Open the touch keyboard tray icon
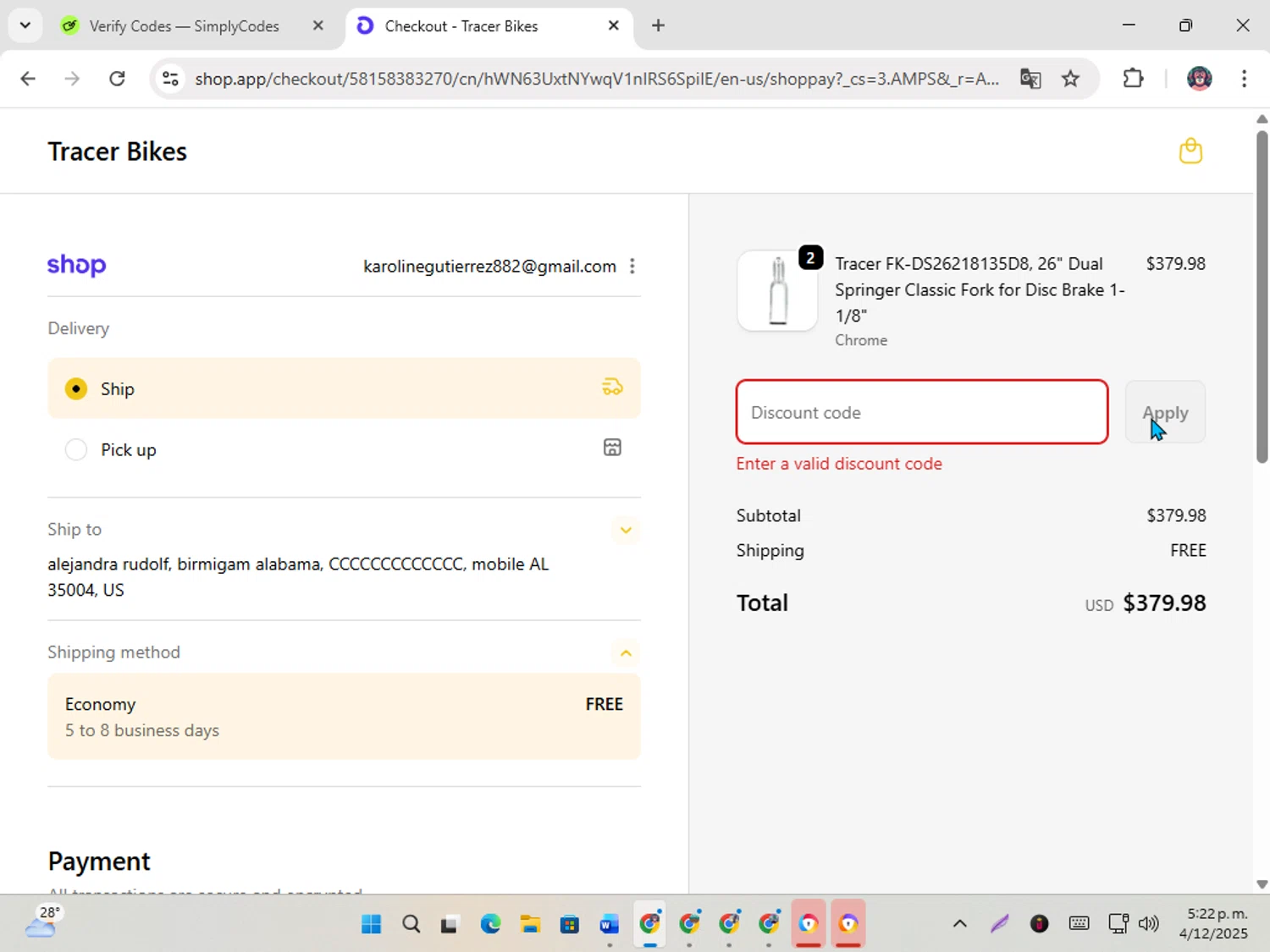Viewport: 1270px width, 952px height. pyautogui.click(x=1079, y=923)
